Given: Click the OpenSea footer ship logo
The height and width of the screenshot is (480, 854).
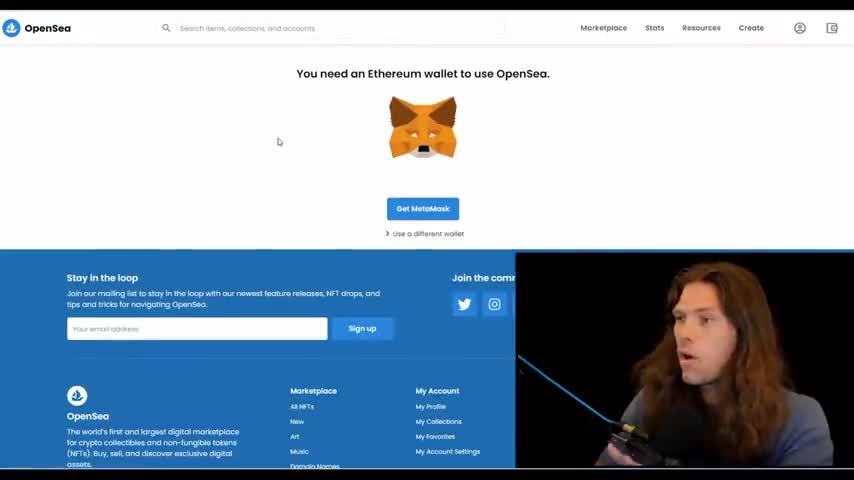Looking at the screenshot, I should pos(77,396).
